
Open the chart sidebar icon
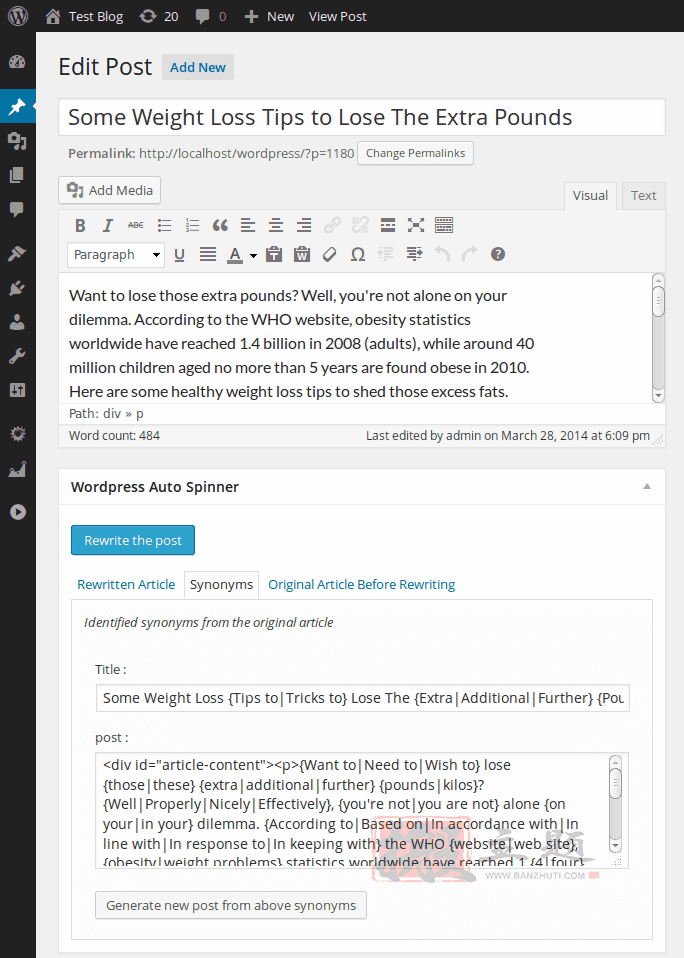[x=17, y=469]
